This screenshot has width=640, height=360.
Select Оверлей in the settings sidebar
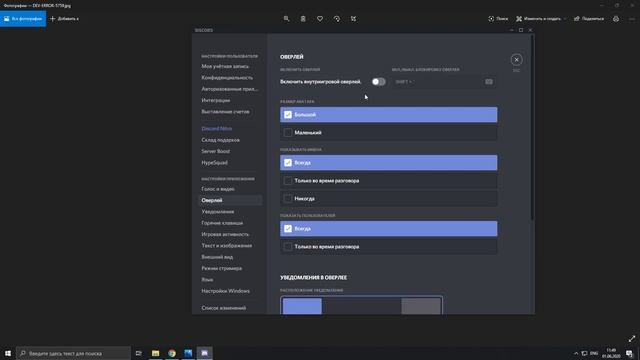[230, 200]
